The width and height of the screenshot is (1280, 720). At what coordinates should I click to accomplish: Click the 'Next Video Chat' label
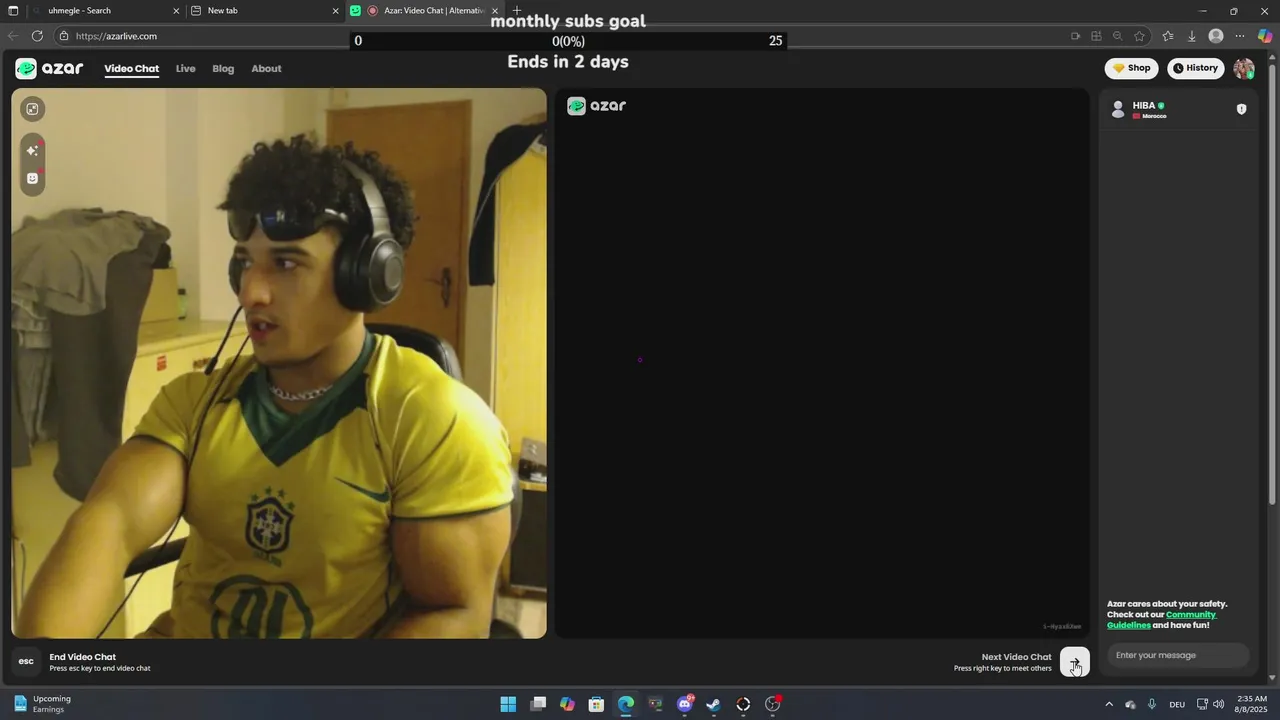(1016, 657)
